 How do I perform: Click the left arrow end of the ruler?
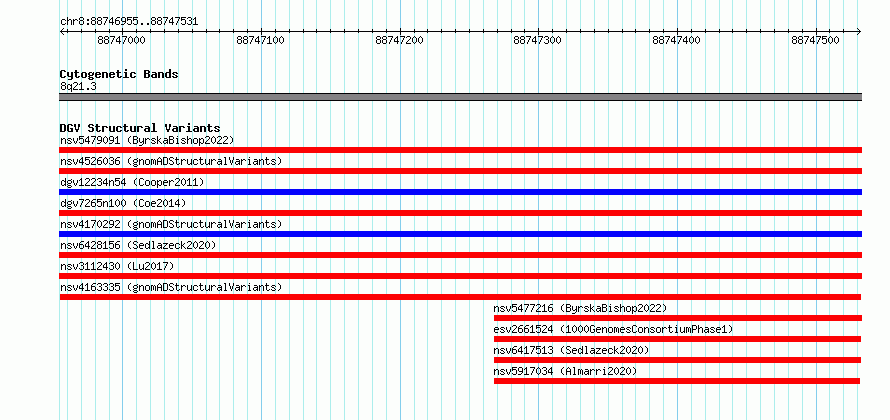pyautogui.click(x=62, y=31)
